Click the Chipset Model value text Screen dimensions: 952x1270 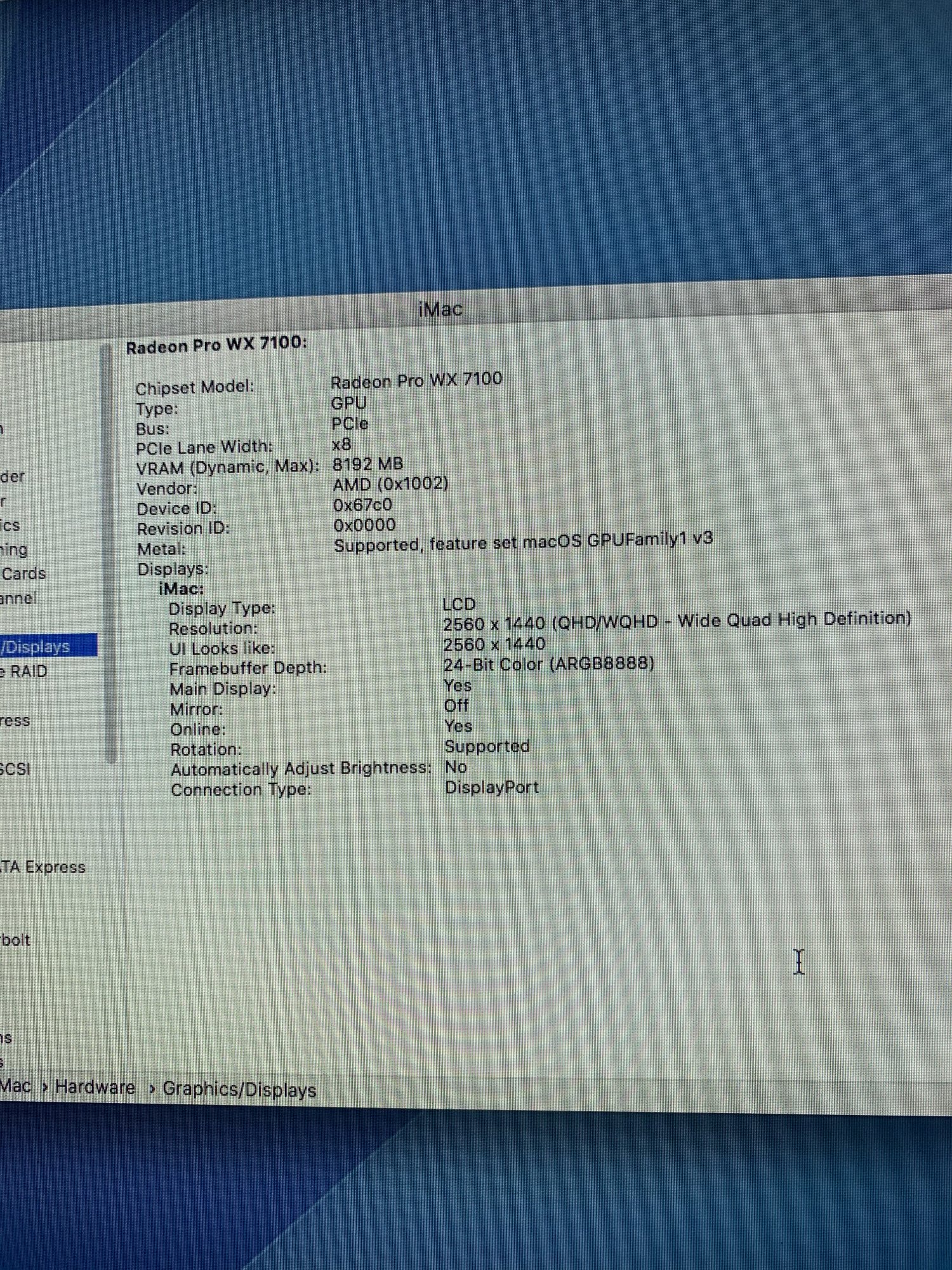pos(416,380)
